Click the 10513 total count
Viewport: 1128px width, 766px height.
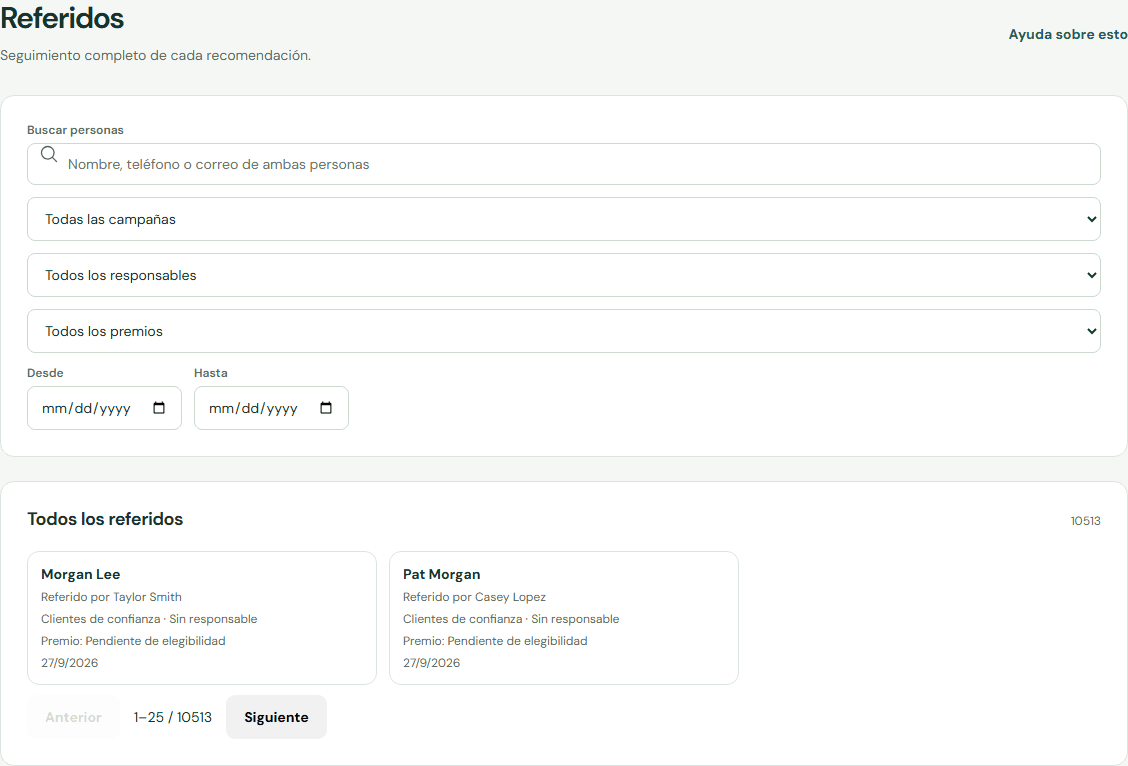(1085, 521)
